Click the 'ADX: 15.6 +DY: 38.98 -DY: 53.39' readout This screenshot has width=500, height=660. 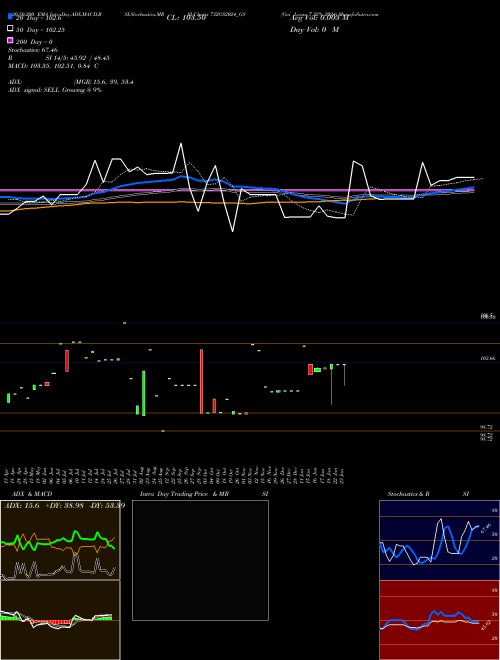point(64,505)
